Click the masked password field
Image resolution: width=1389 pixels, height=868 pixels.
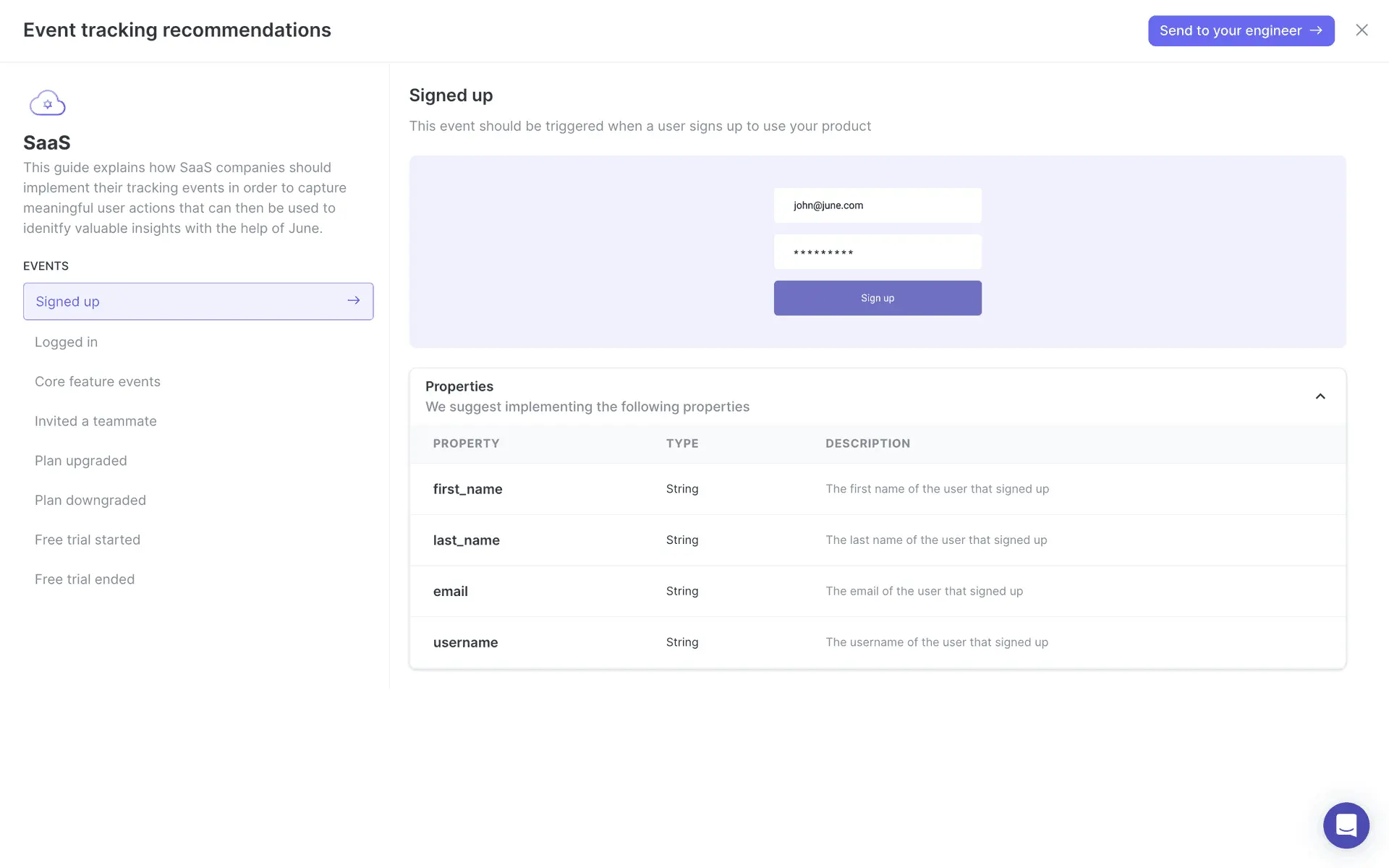coord(877,252)
